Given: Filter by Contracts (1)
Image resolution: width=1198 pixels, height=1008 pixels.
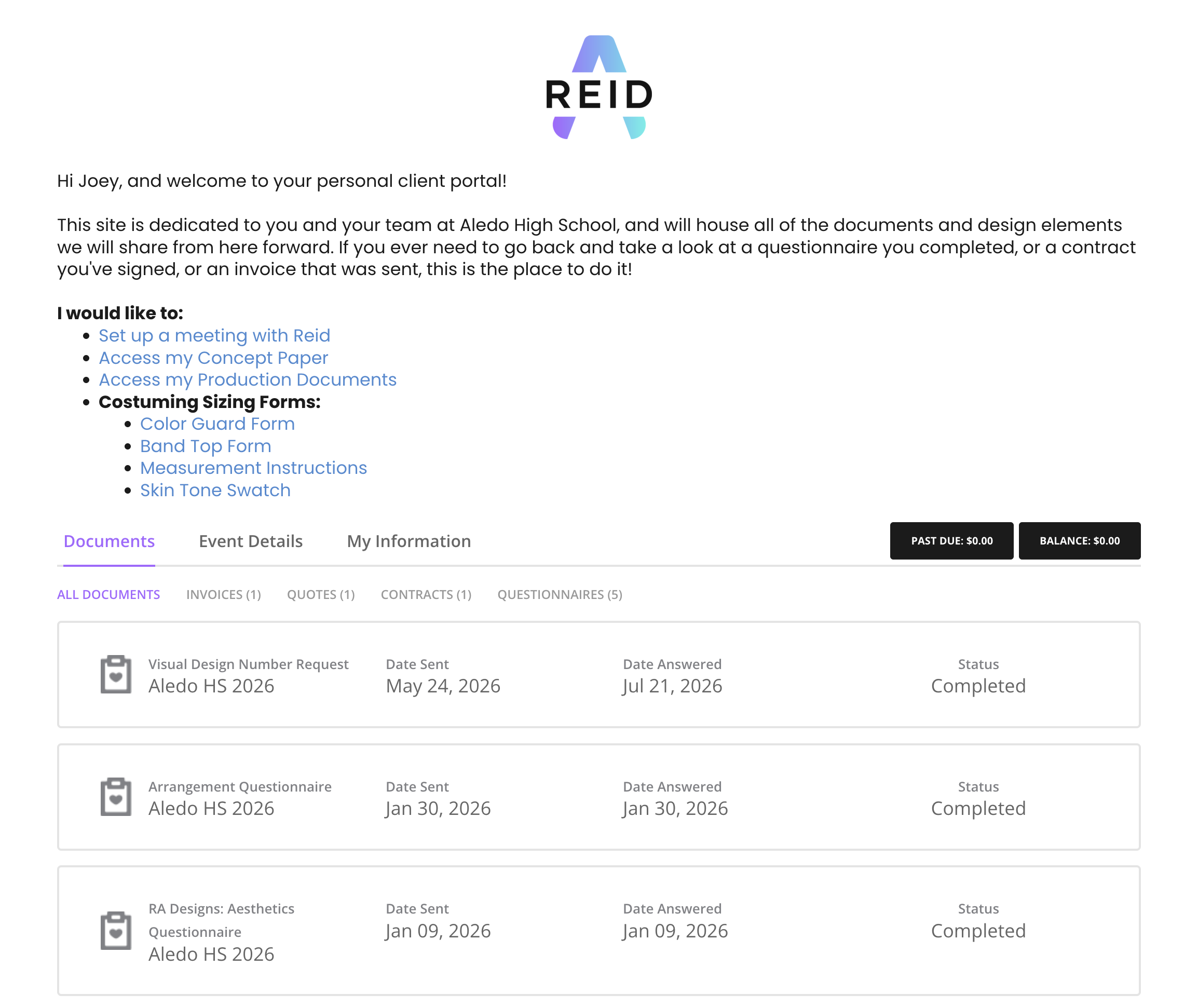Looking at the screenshot, I should [426, 594].
